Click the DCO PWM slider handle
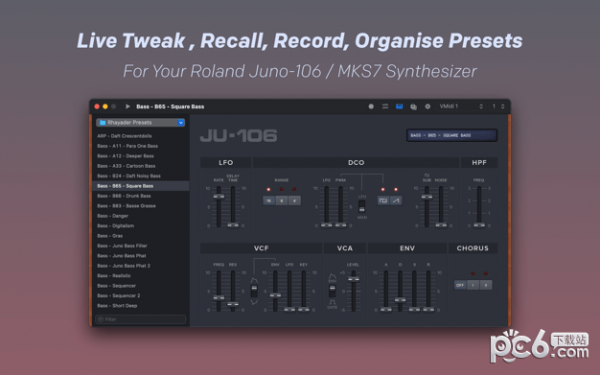This screenshot has height=375, width=600. [341, 225]
